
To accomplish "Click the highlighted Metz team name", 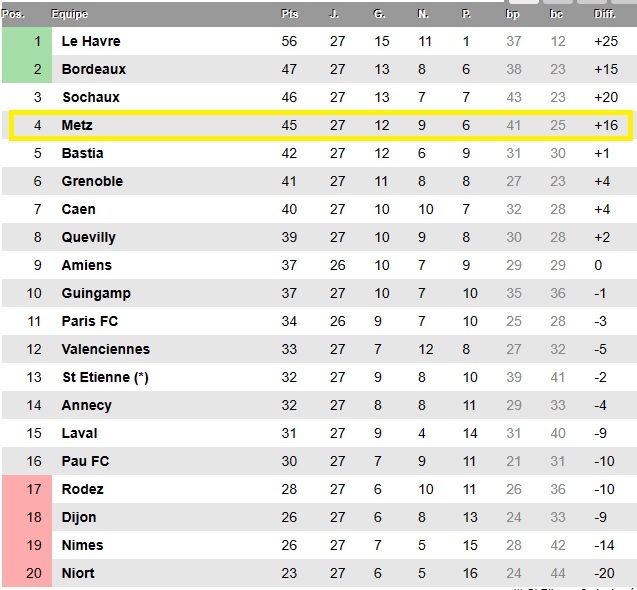I will point(78,125).
